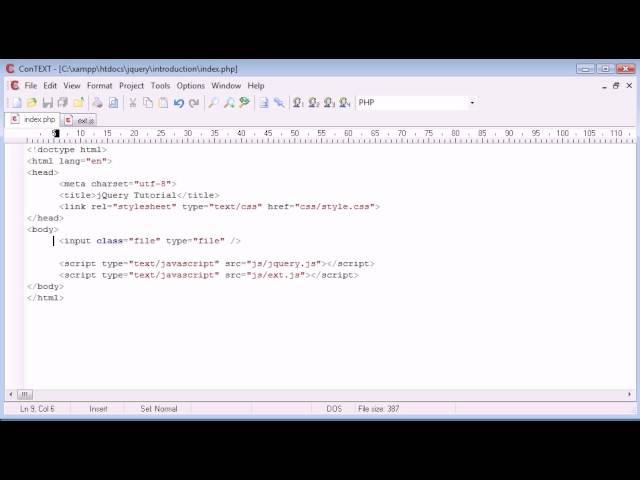The width and height of the screenshot is (640, 480).
Task: Open the Replace tool icon
Action: click(x=244, y=102)
